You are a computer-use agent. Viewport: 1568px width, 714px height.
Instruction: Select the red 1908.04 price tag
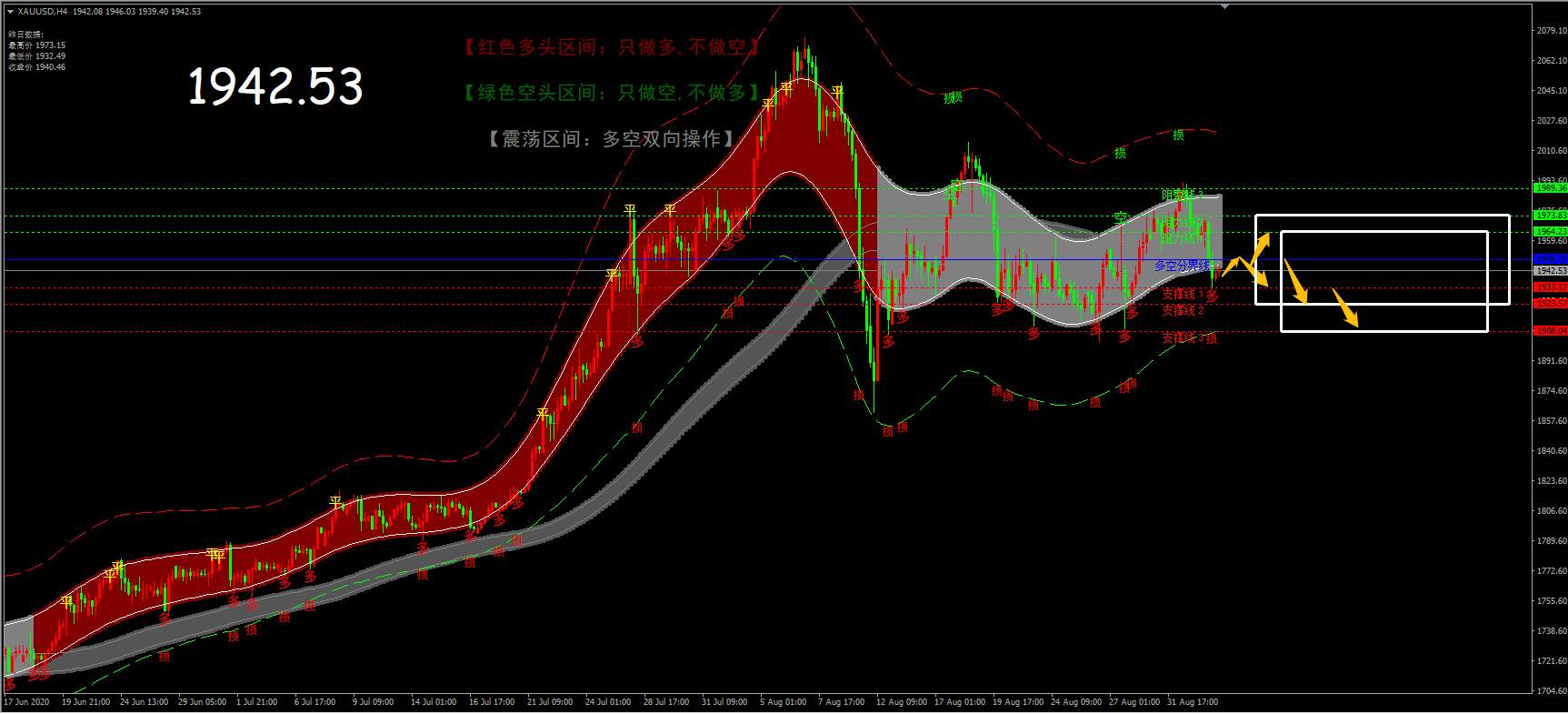coord(1550,331)
